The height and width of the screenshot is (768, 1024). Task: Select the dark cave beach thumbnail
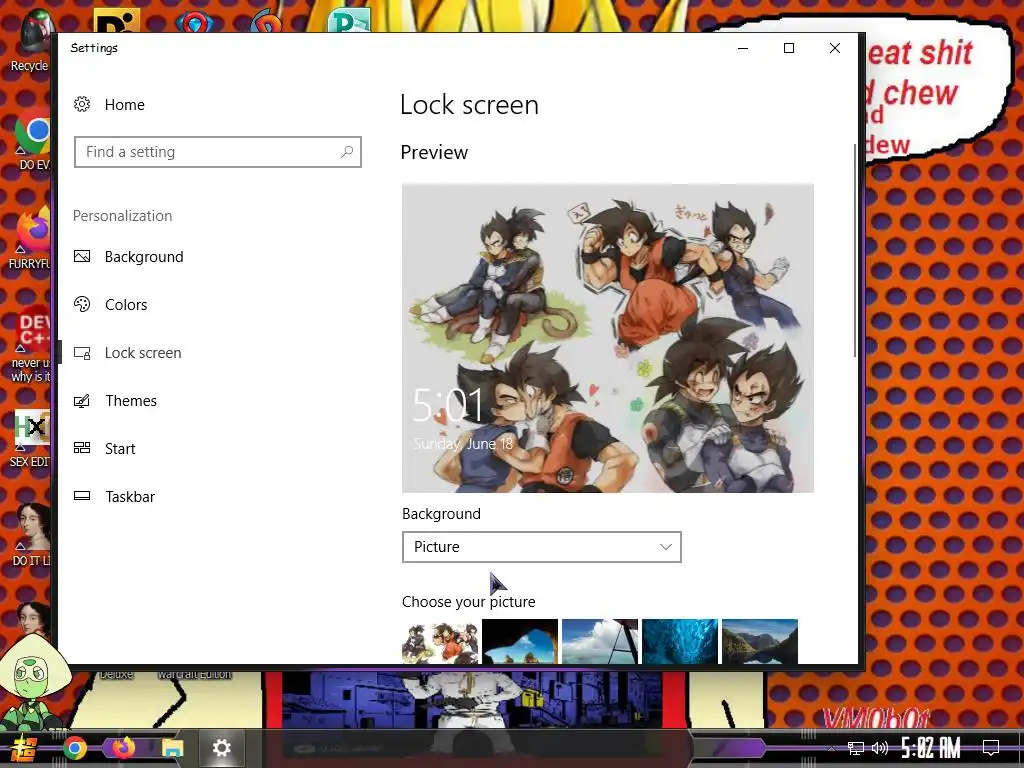(x=520, y=641)
